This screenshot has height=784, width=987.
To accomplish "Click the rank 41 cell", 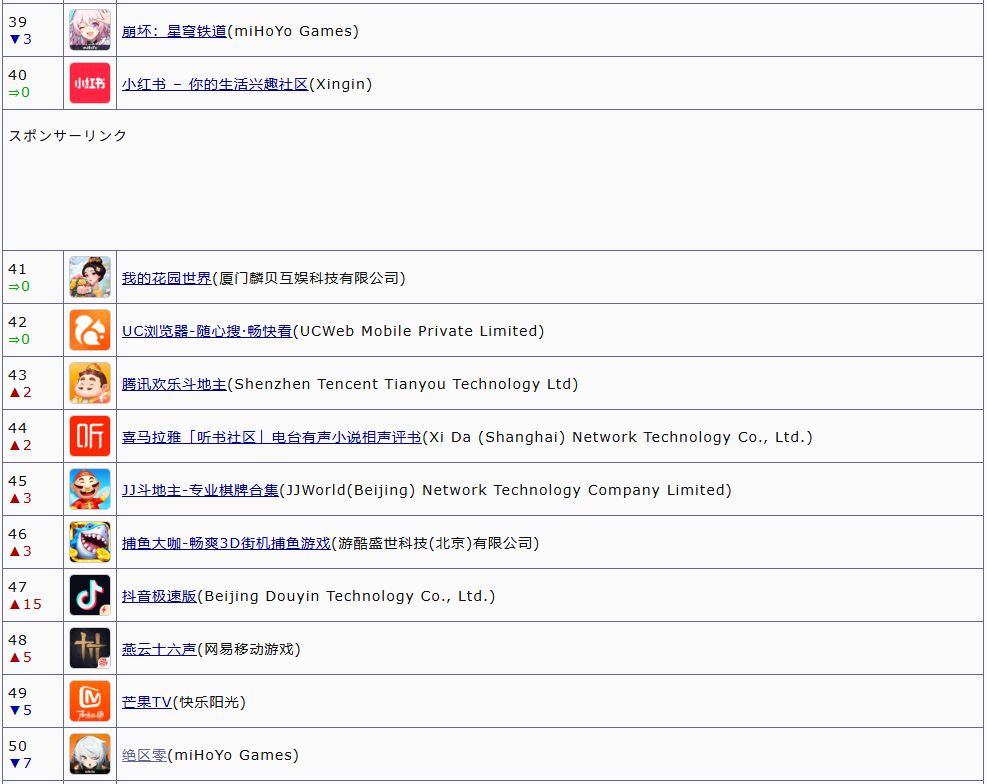I will tap(33, 277).
